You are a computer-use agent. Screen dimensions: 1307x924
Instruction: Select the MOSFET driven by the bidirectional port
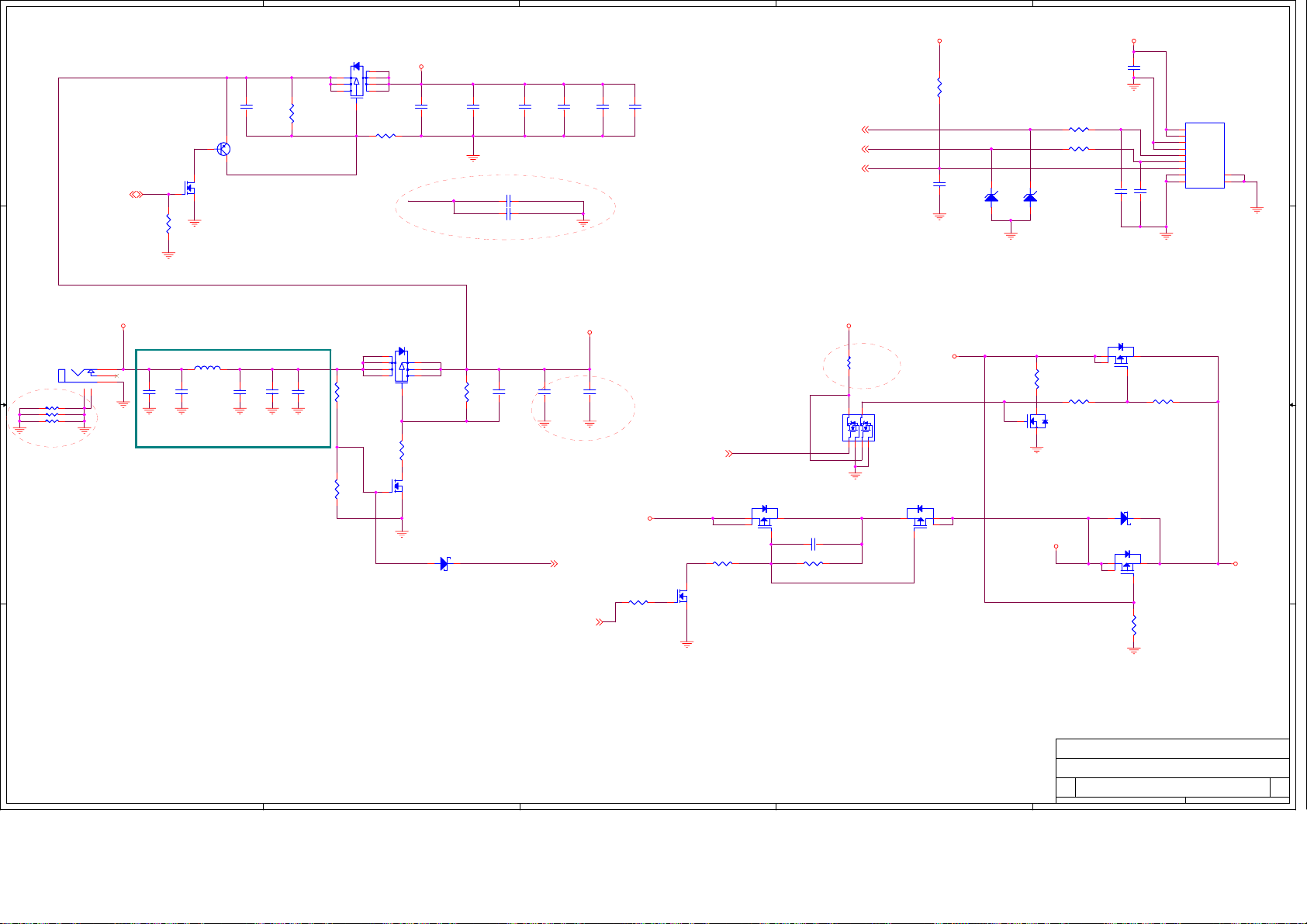tap(188, 188)
